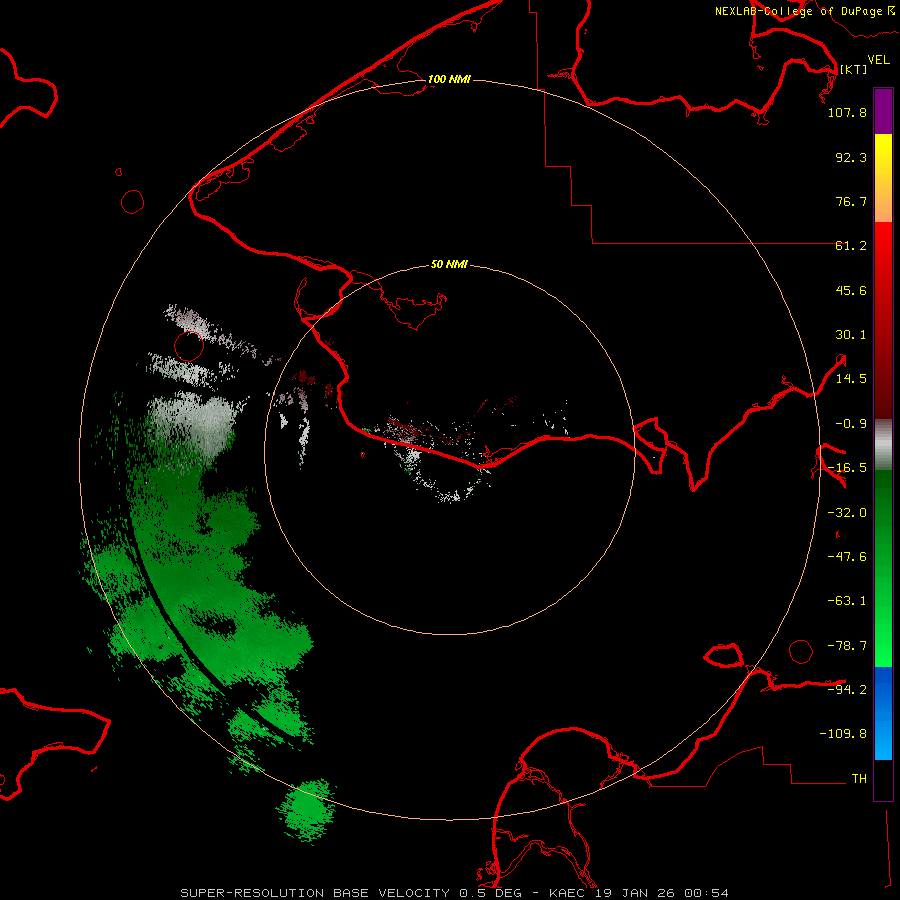Screen dimensions: 900x900
Task: Select the 45.6 velocity scale value
Action: click(851, 290)
